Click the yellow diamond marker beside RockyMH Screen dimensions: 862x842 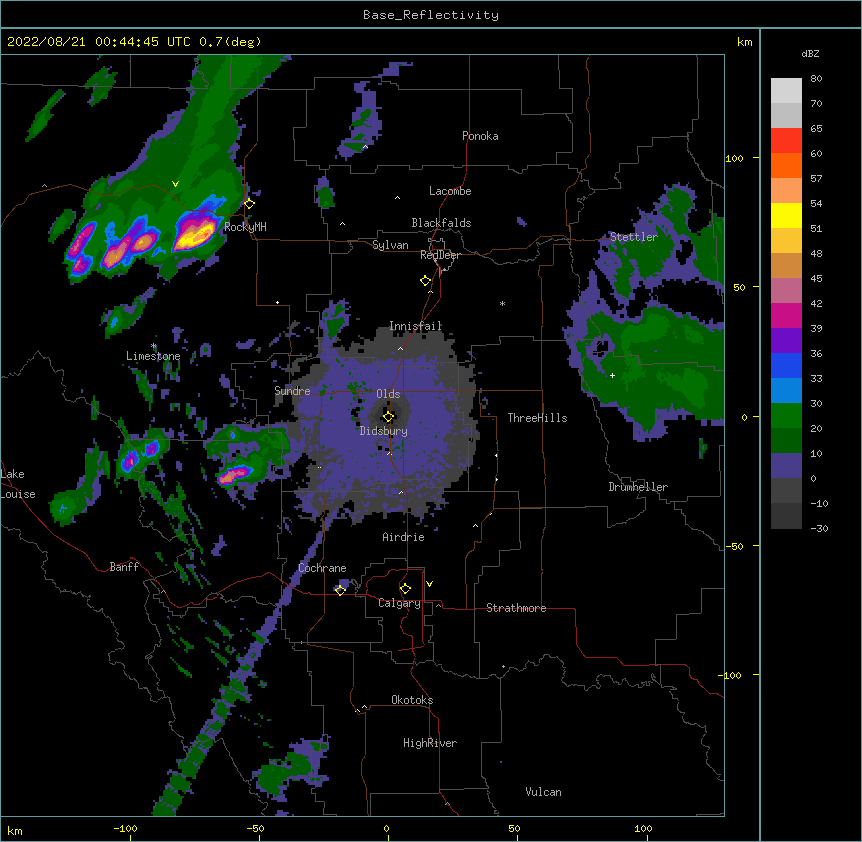pyautogui.click(x=250, y=204)
